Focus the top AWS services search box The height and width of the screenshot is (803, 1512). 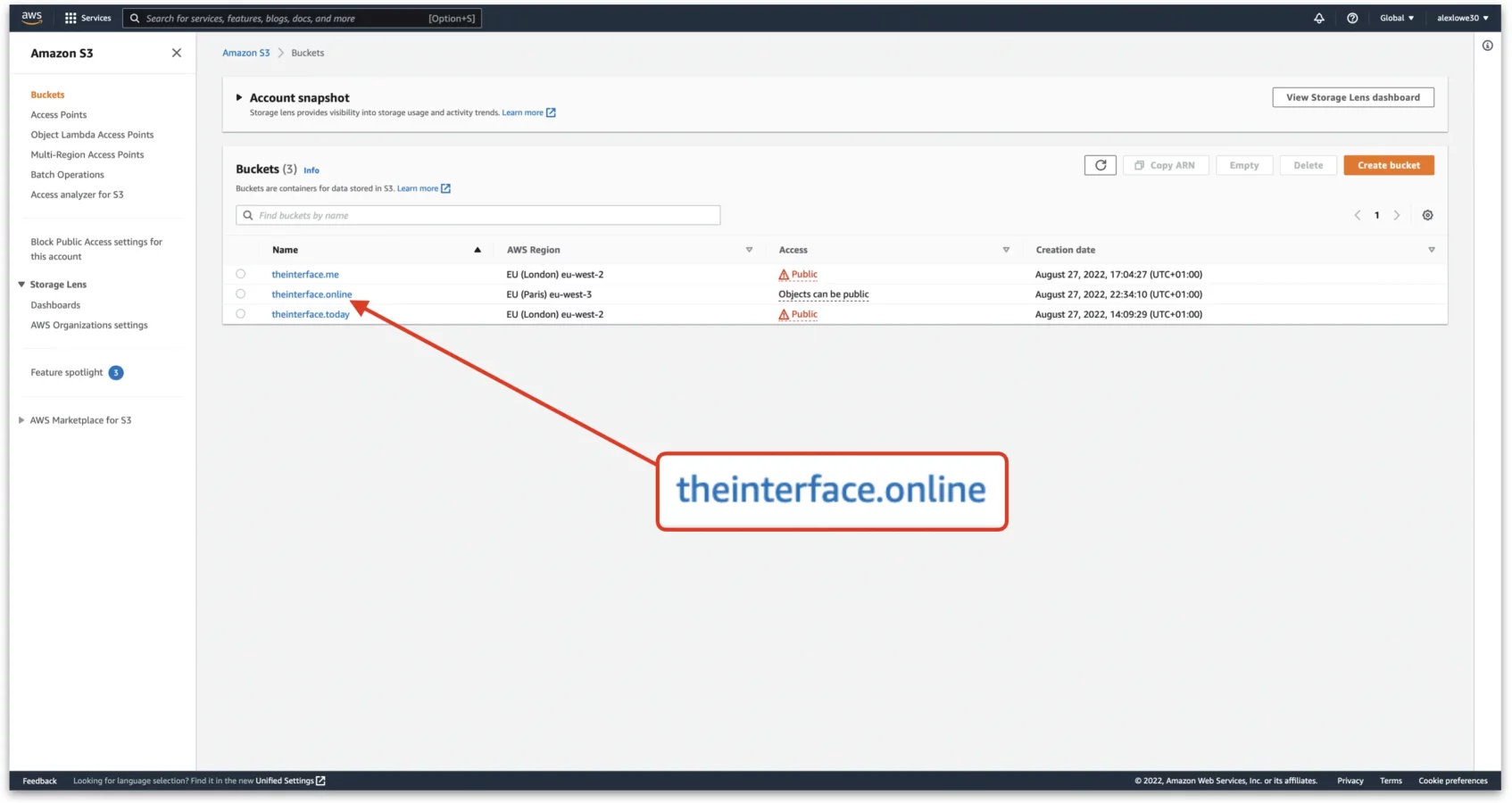pyautogui.click(x=302, y=18)
